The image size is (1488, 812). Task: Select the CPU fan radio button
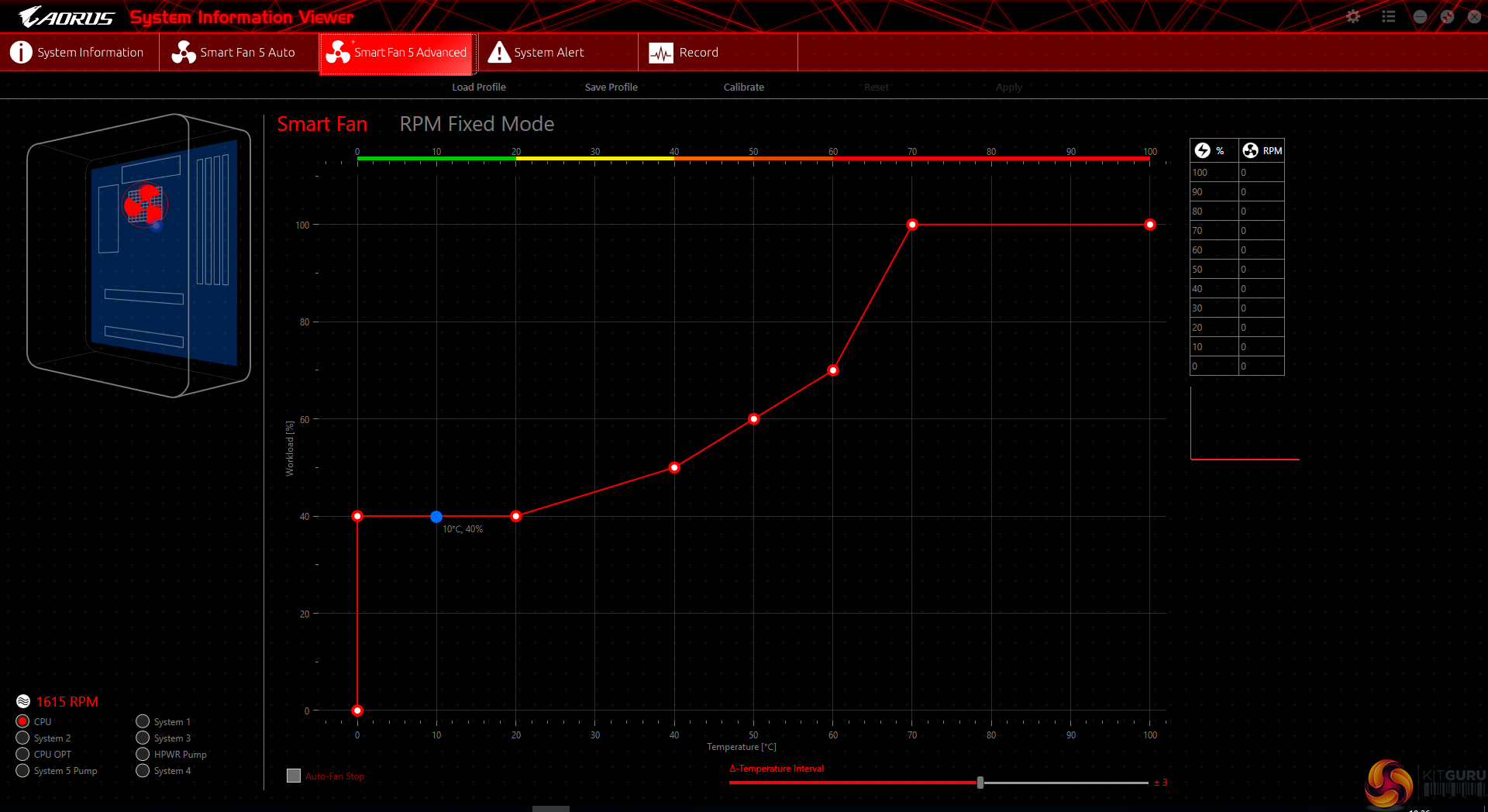(22, 721)
